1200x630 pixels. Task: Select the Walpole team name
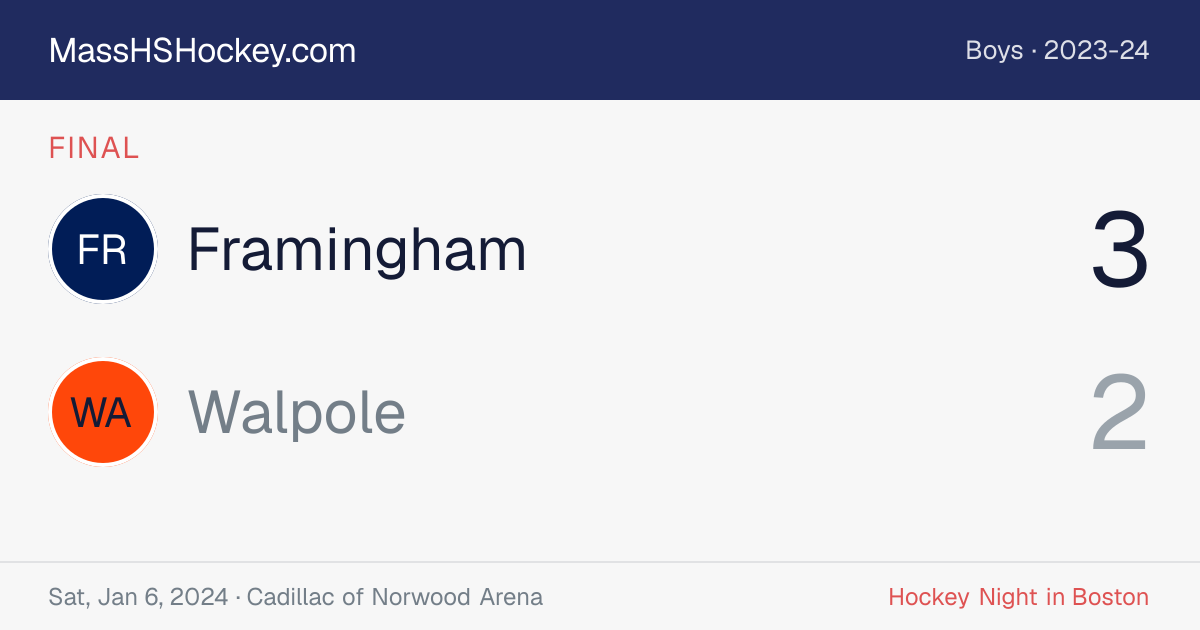click(297, 412)
